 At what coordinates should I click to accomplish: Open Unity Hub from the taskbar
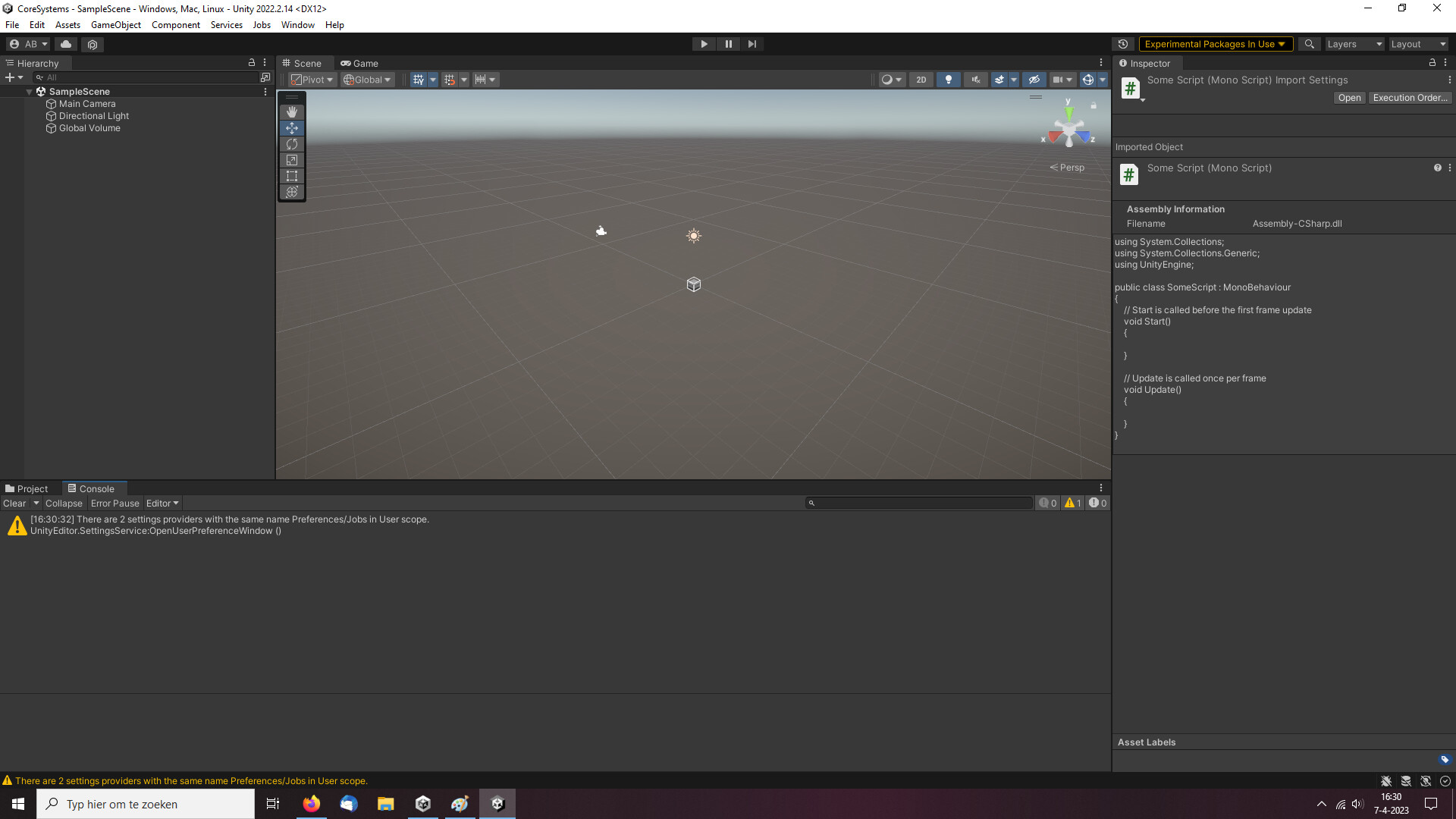pyautogui.click(x=423, y=804)
